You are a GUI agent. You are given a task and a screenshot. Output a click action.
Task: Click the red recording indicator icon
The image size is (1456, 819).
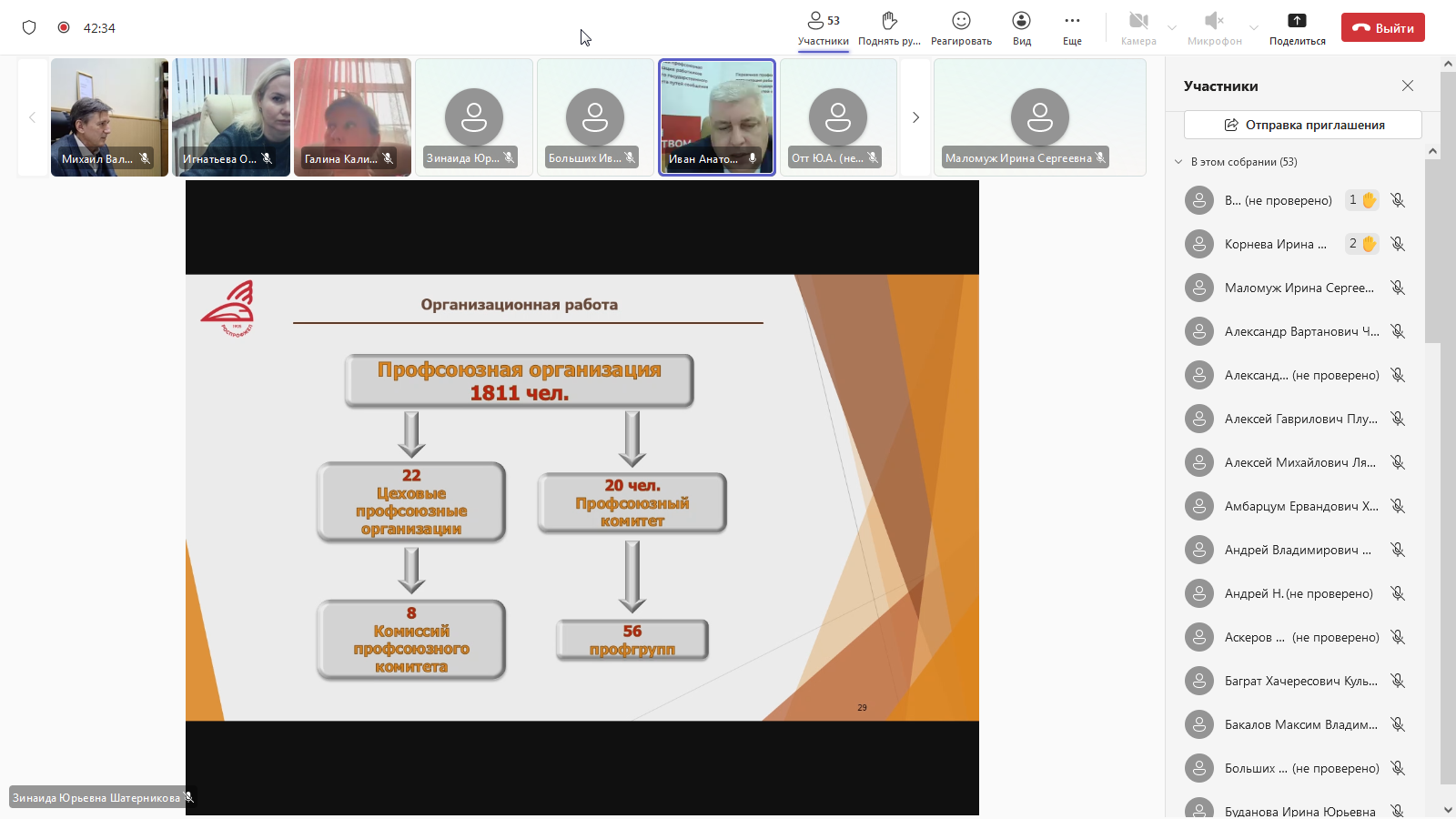point(64,27)
